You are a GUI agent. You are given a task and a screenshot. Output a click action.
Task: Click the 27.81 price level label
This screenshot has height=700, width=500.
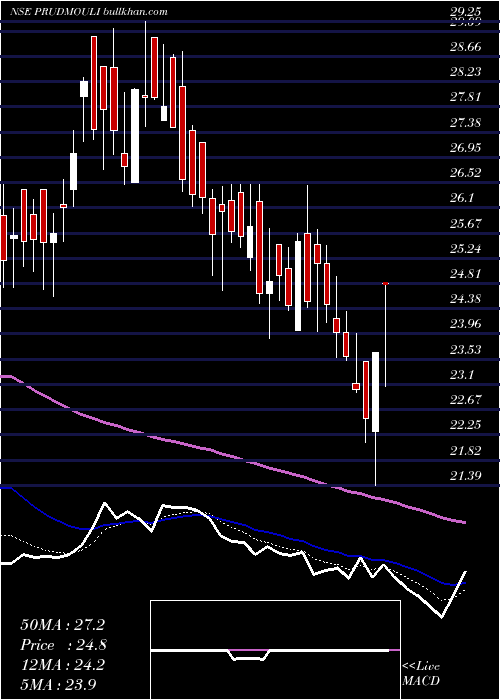click(x=465, y=97)
